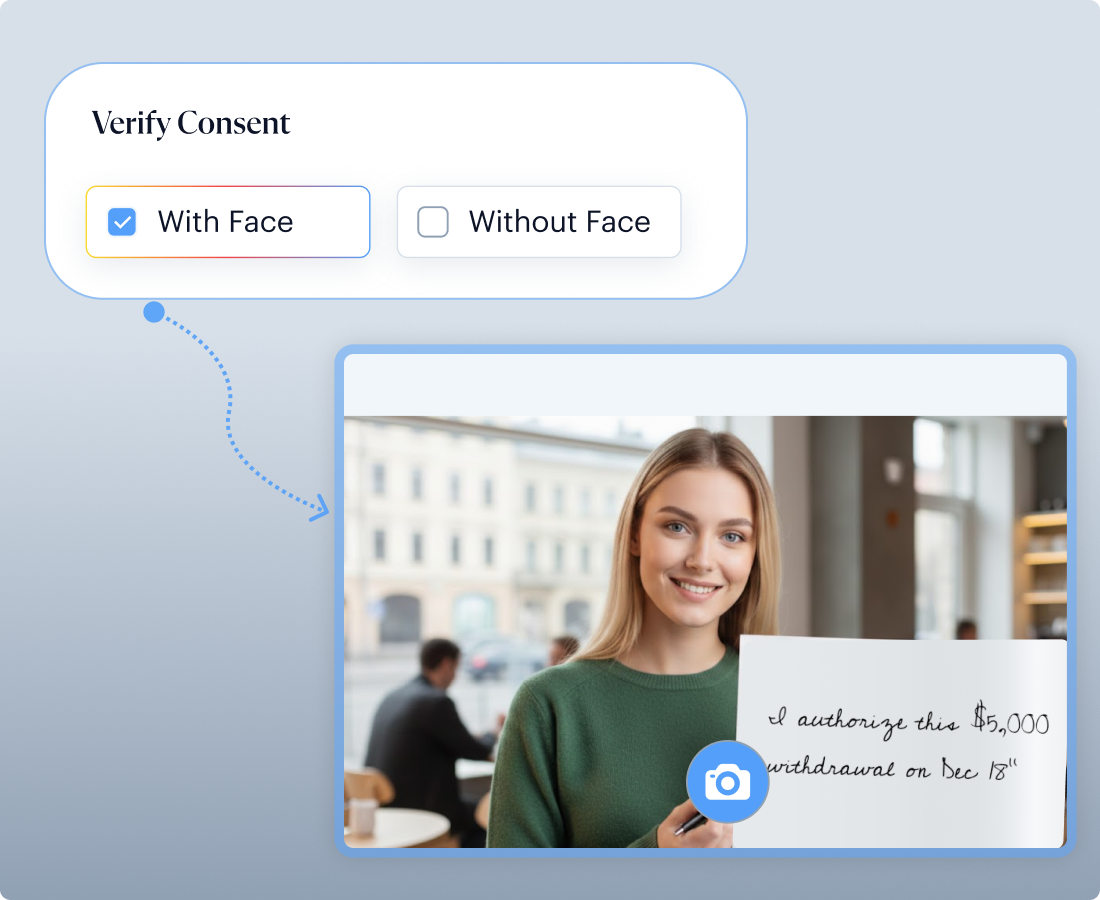Viewport: 1100px width, 900px height.
Task: Click the blue connector dot below panel
Action: coord(153,312)
